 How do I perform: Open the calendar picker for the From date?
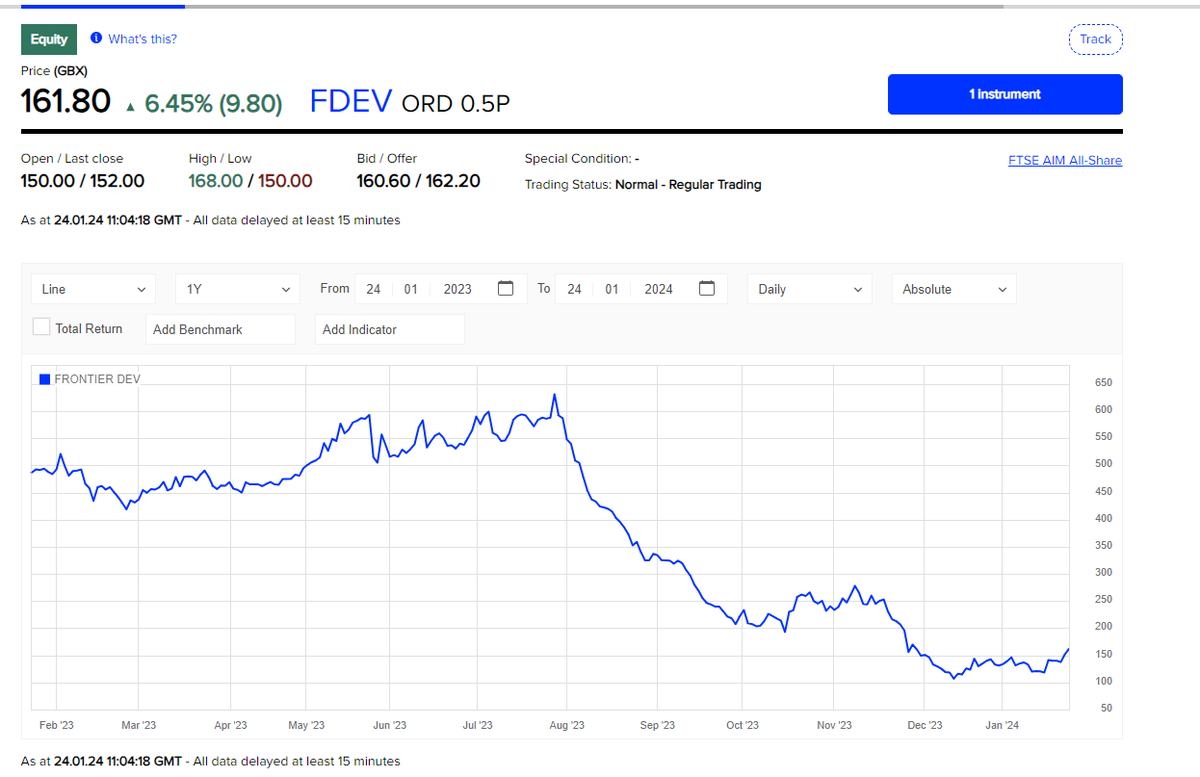pyautogui.click(x=505, y=288)
